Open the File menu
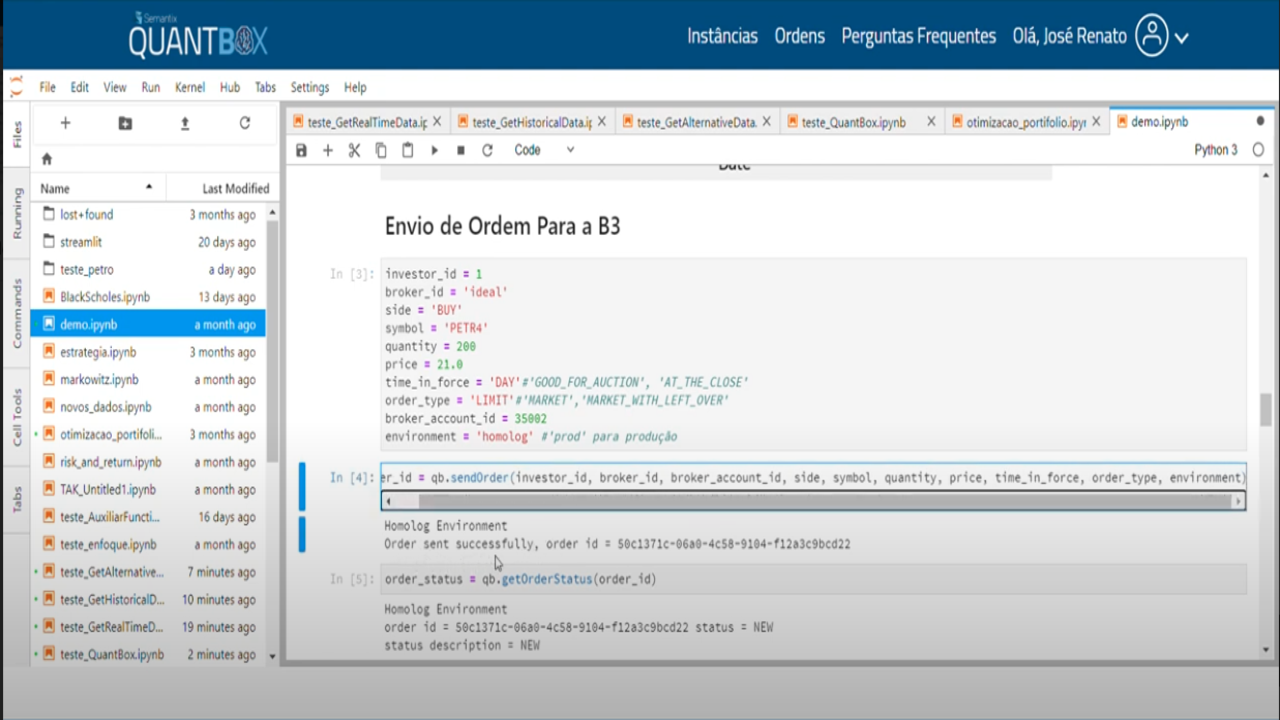This screenshot has width=1280, height=720. coord(48,87)
